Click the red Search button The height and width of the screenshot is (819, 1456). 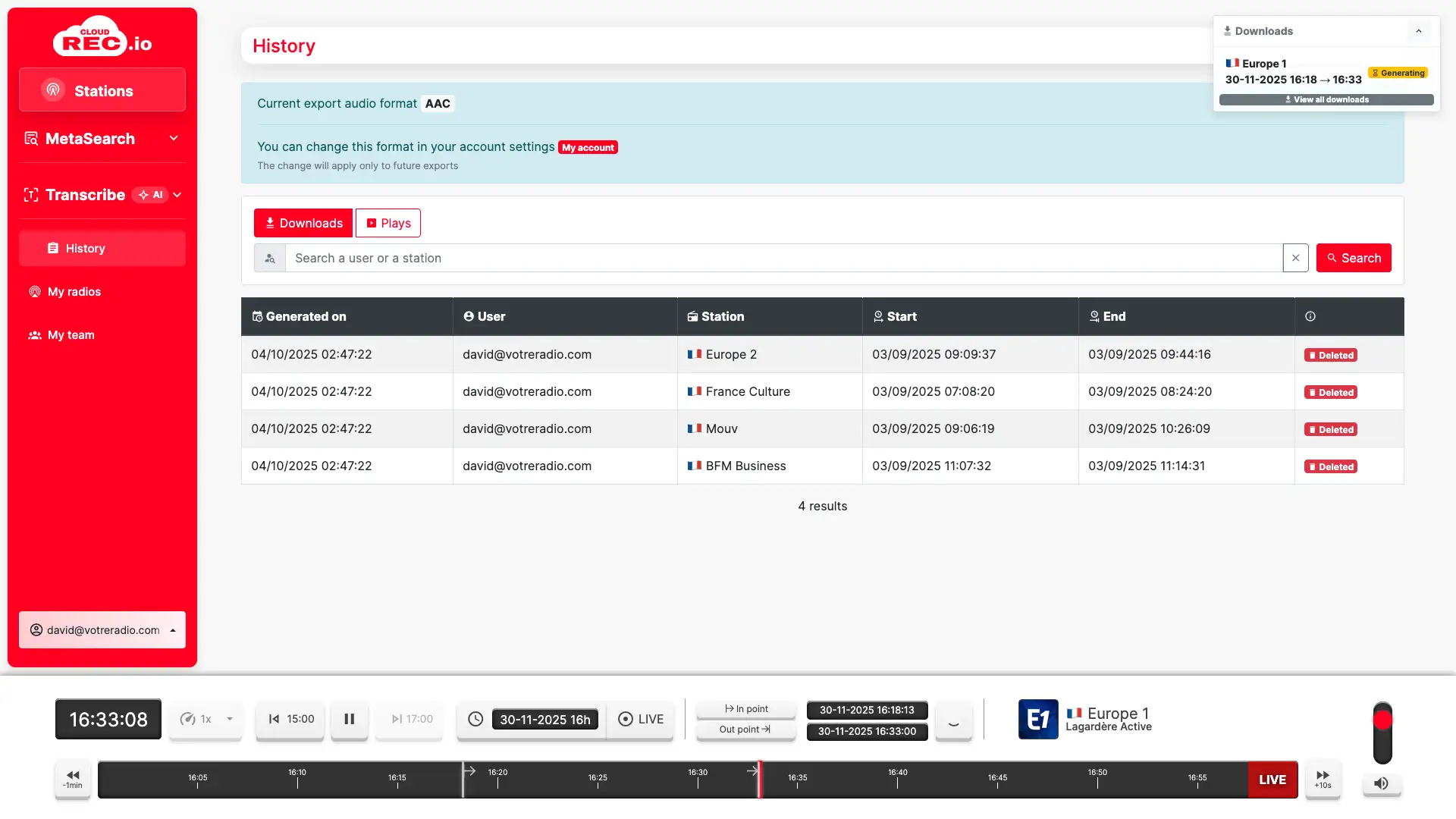pos(1354,258)
